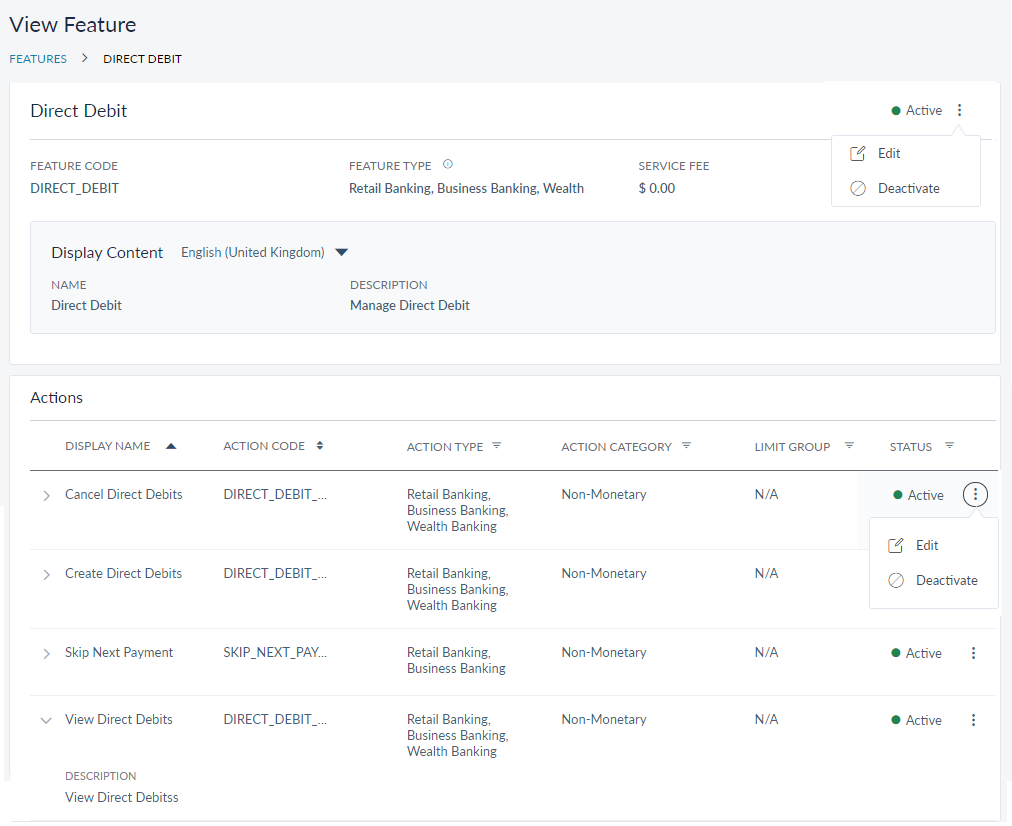Click the Feature Type info icon
The image size is (1012, 826).
point(448,165)
